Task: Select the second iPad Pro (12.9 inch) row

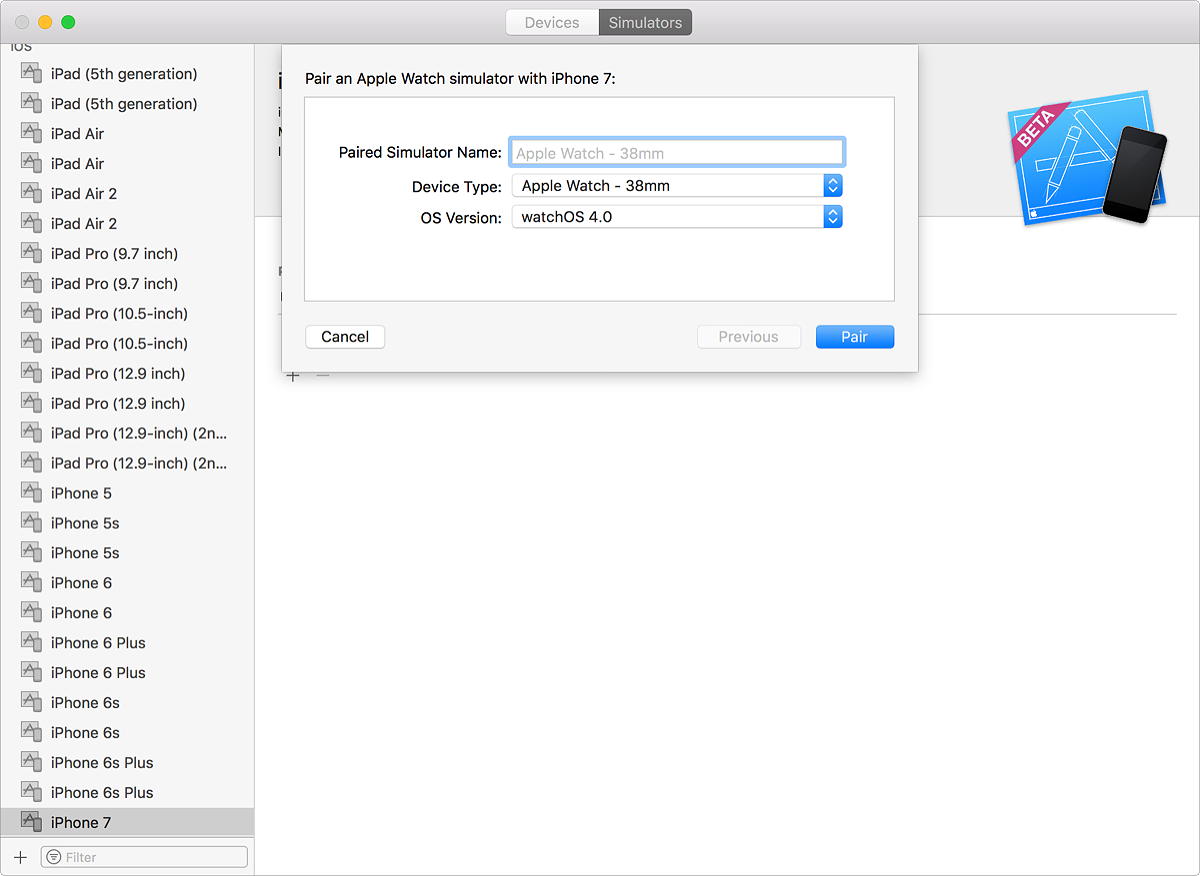Action: (x=127, y=403)
